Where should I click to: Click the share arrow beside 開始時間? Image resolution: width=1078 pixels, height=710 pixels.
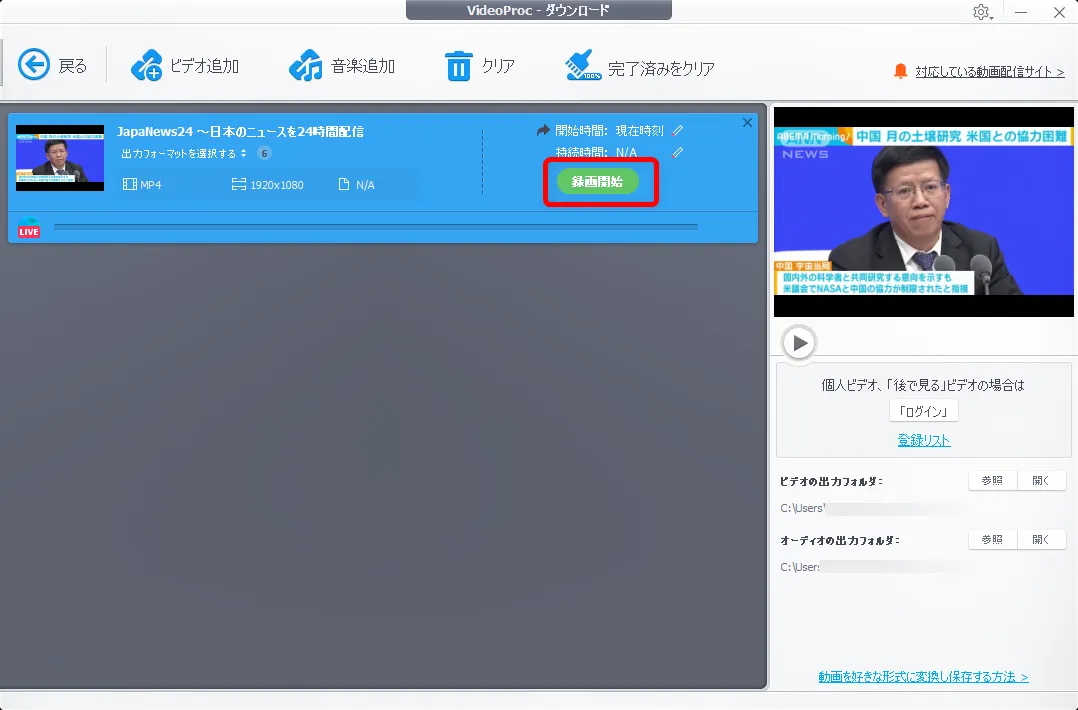coord(543,130)
